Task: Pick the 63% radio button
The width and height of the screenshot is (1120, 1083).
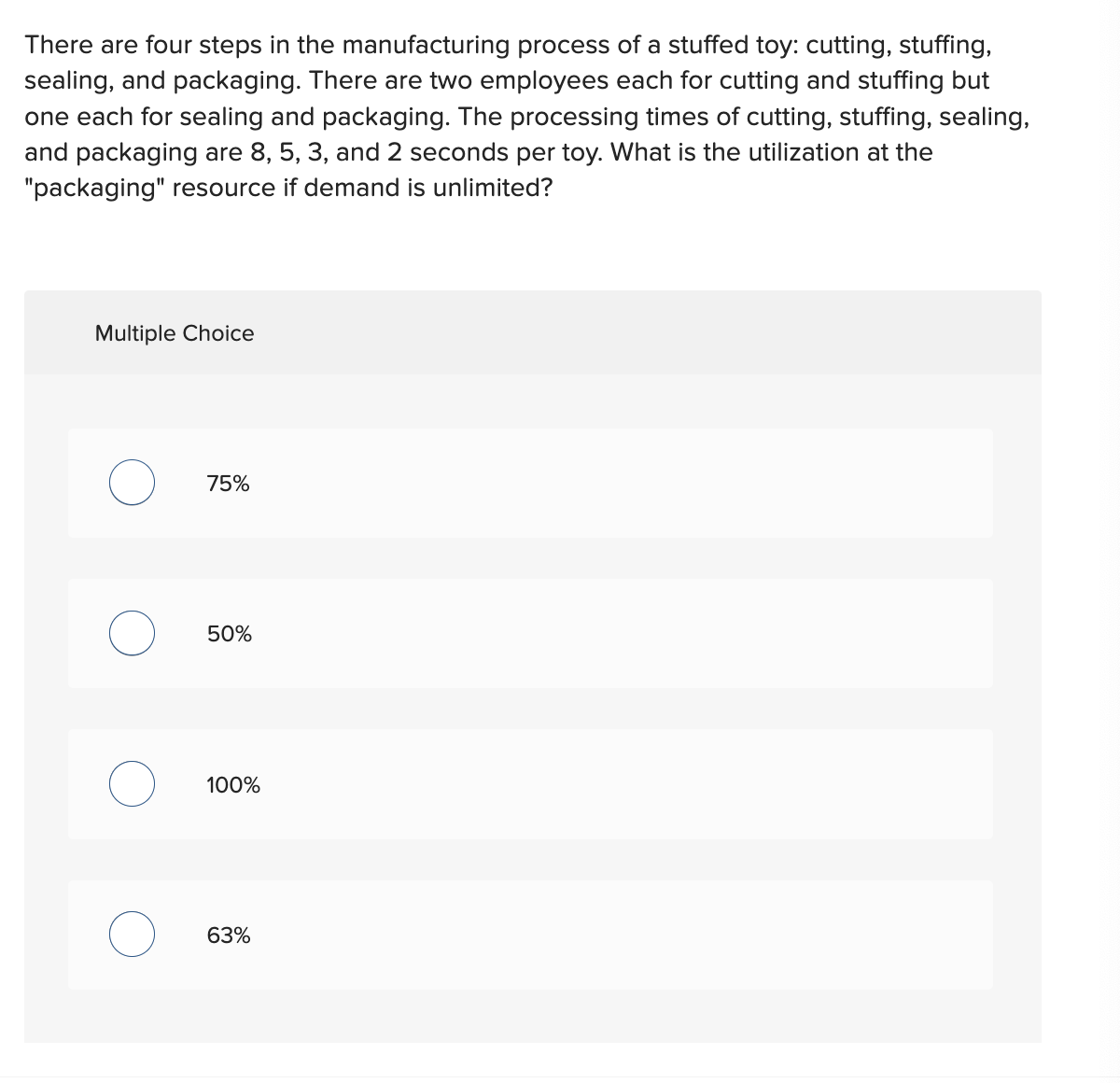Action: click(x=132, y=935)
